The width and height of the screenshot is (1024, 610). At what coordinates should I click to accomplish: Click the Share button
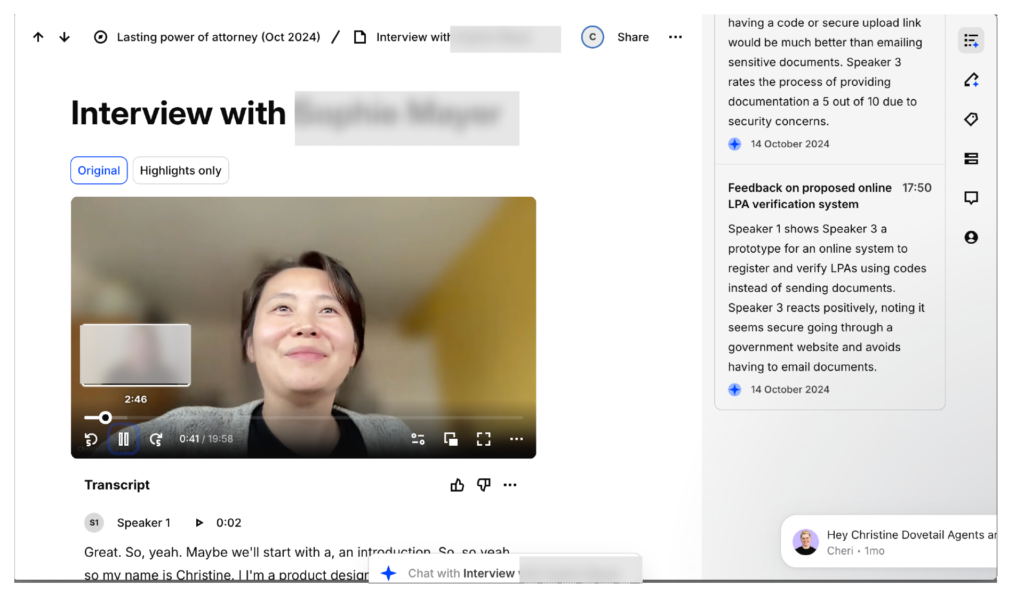633,37
